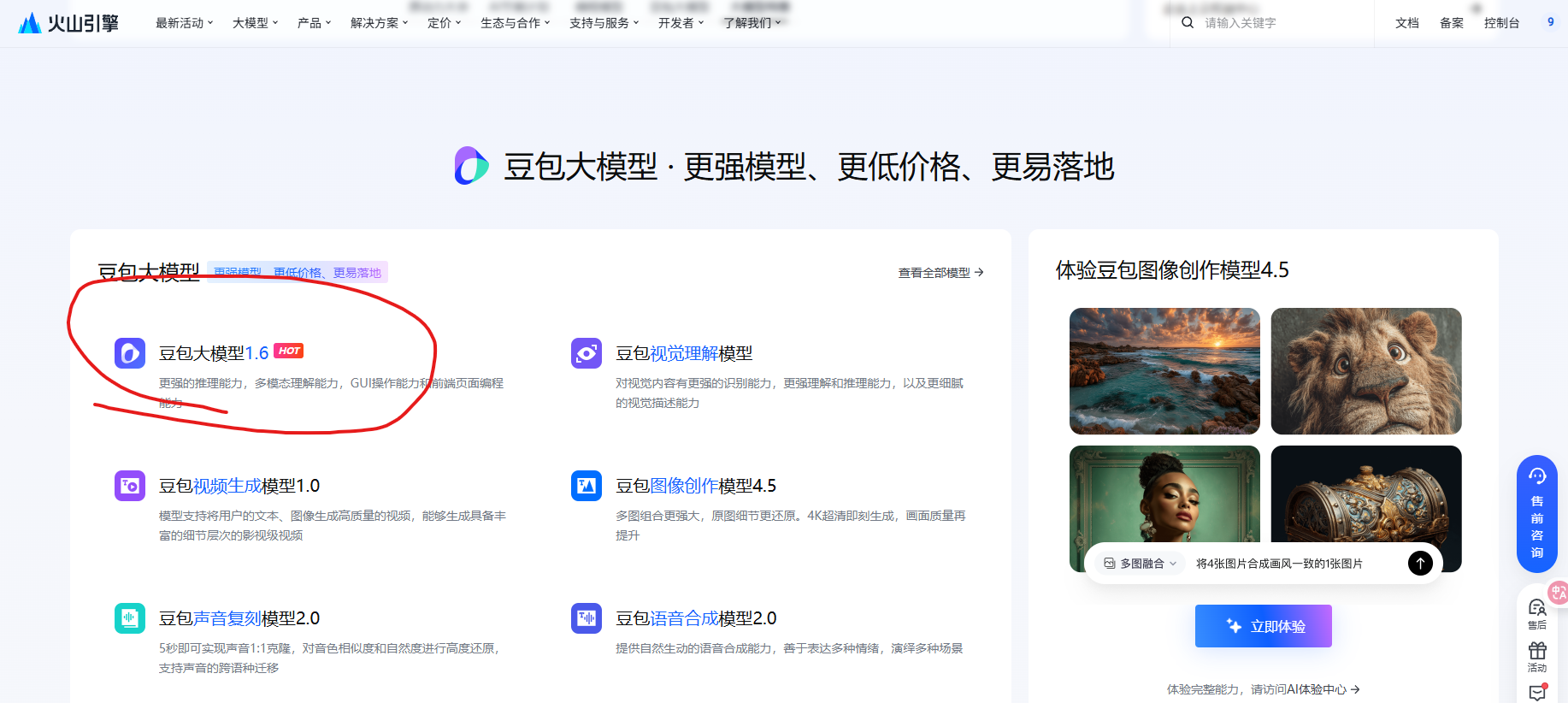Open the 豆包视觉理解模型 title link

pyautogui.click(x=684, y=353)
